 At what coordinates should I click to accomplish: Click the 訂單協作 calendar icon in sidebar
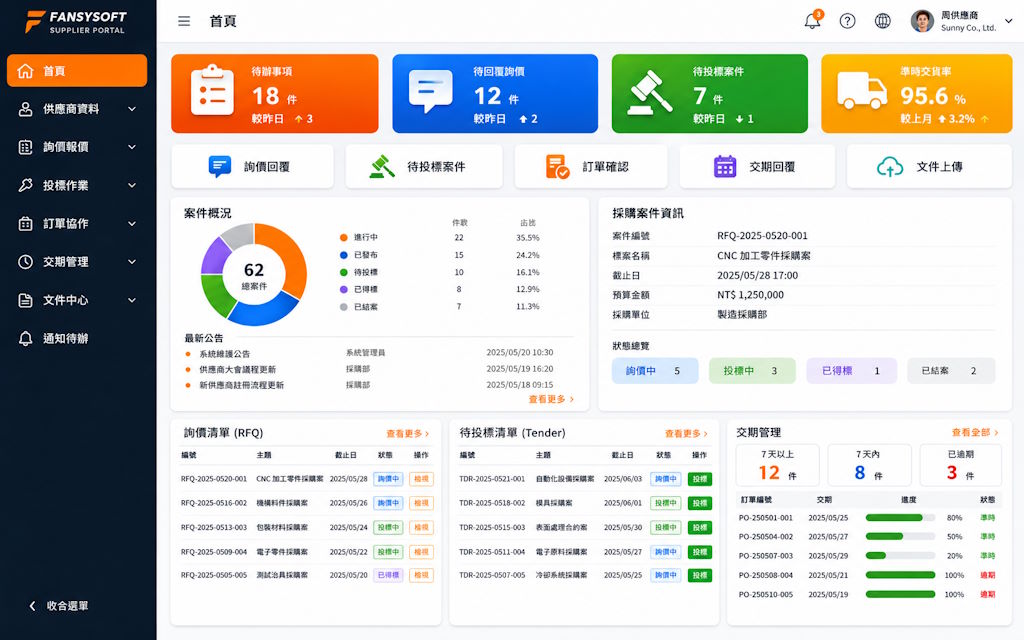(25, 223)
